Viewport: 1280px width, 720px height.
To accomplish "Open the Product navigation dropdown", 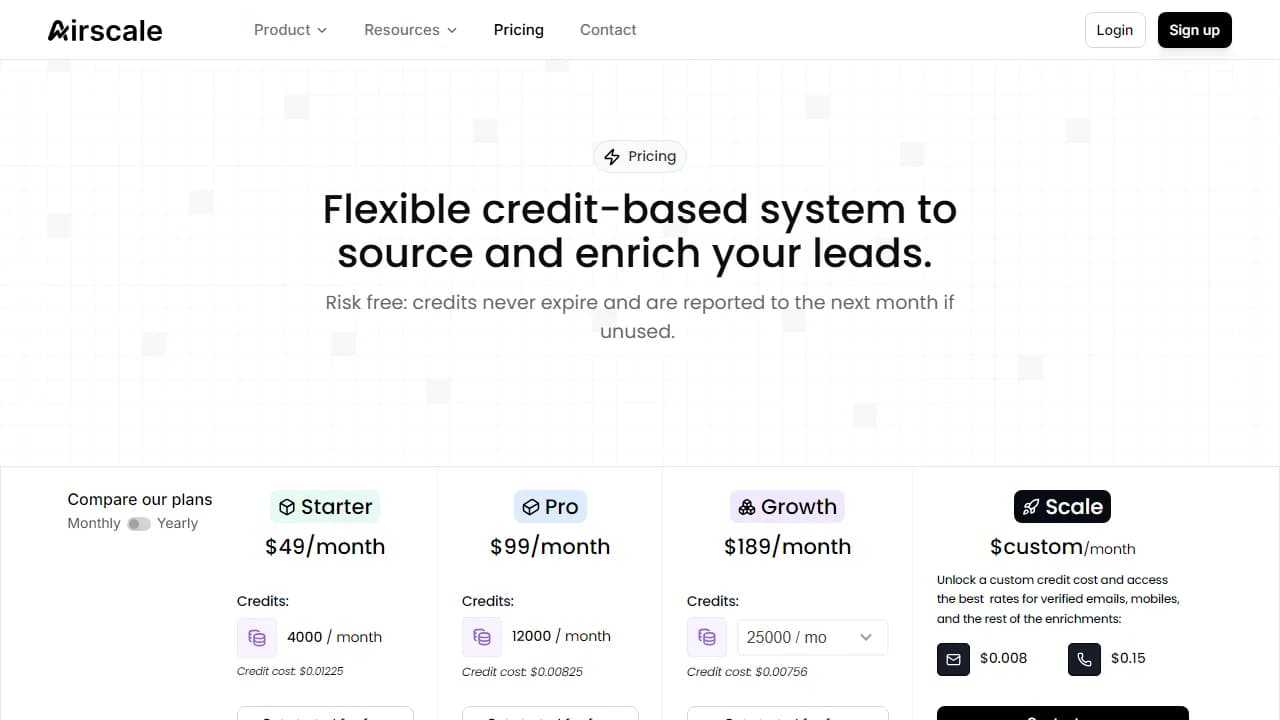I will [289, 30].
